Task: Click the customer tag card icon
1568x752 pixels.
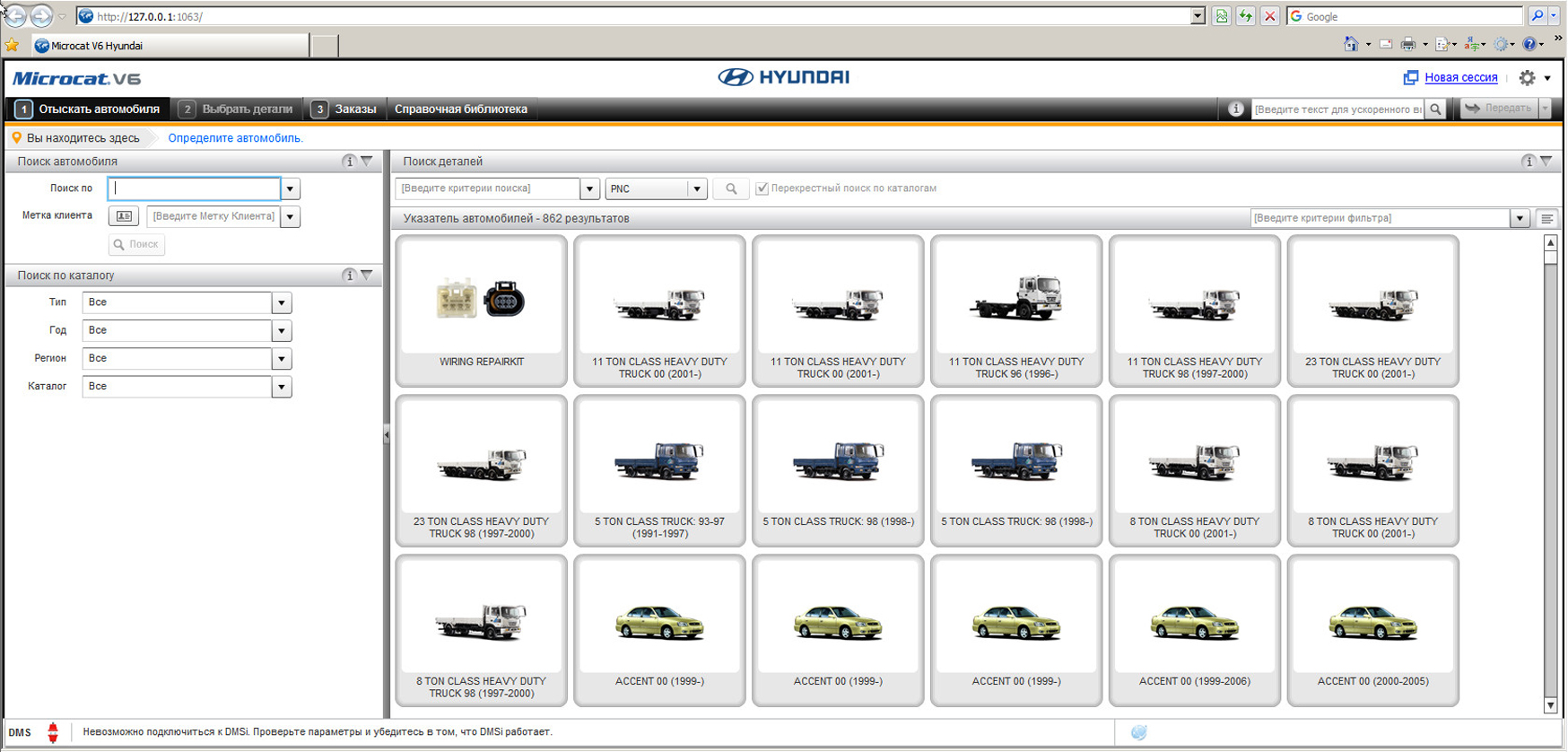Action: point(124,216)
